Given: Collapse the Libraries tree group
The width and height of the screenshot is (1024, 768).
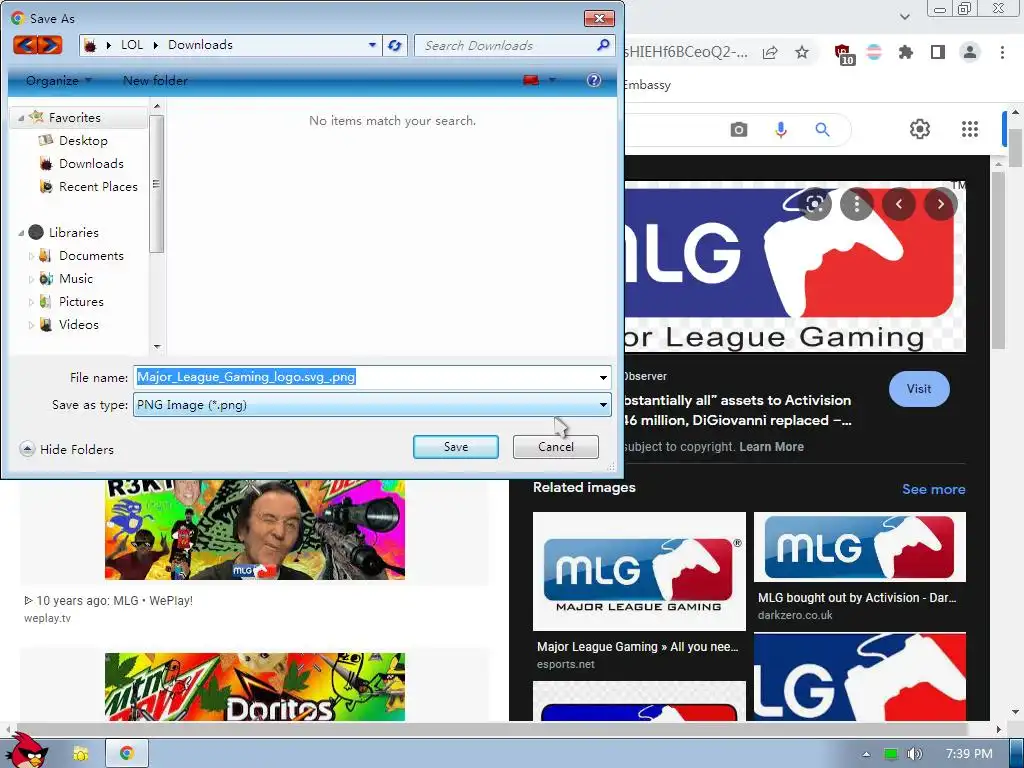Looking at the screenshot, I should coord(21,233).
